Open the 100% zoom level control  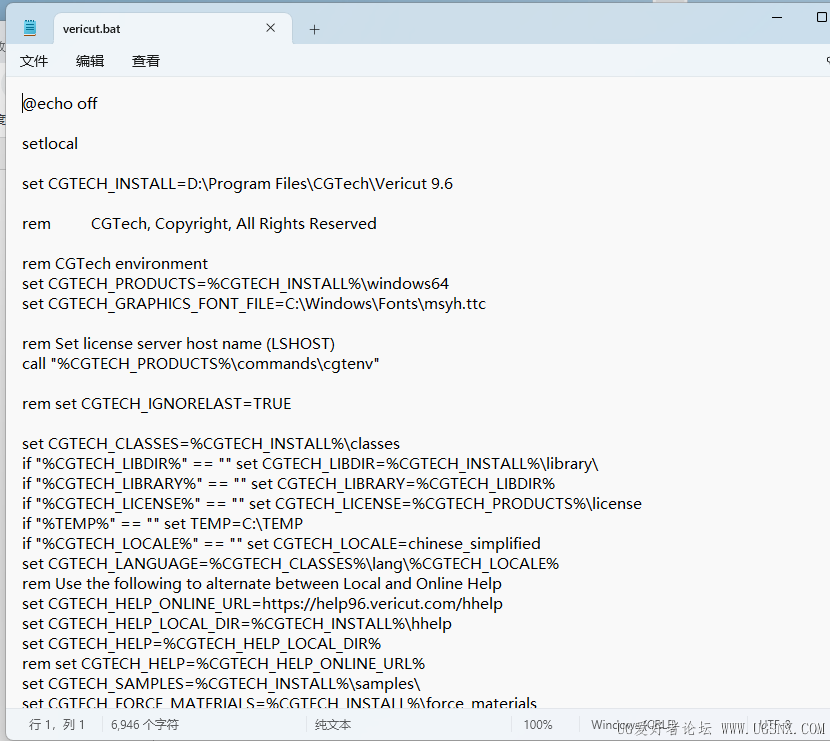(x=538, y=725)
